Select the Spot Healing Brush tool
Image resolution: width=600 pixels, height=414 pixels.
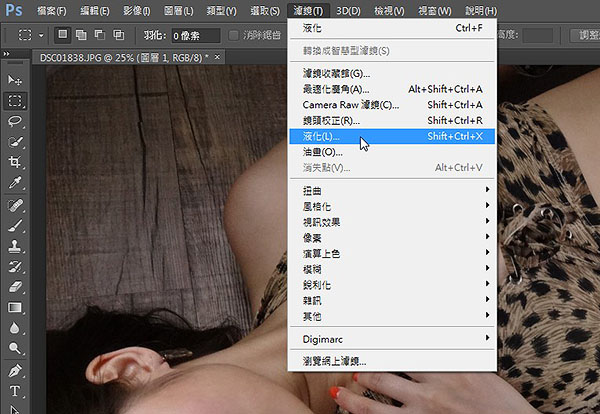[x=15, y=205]
